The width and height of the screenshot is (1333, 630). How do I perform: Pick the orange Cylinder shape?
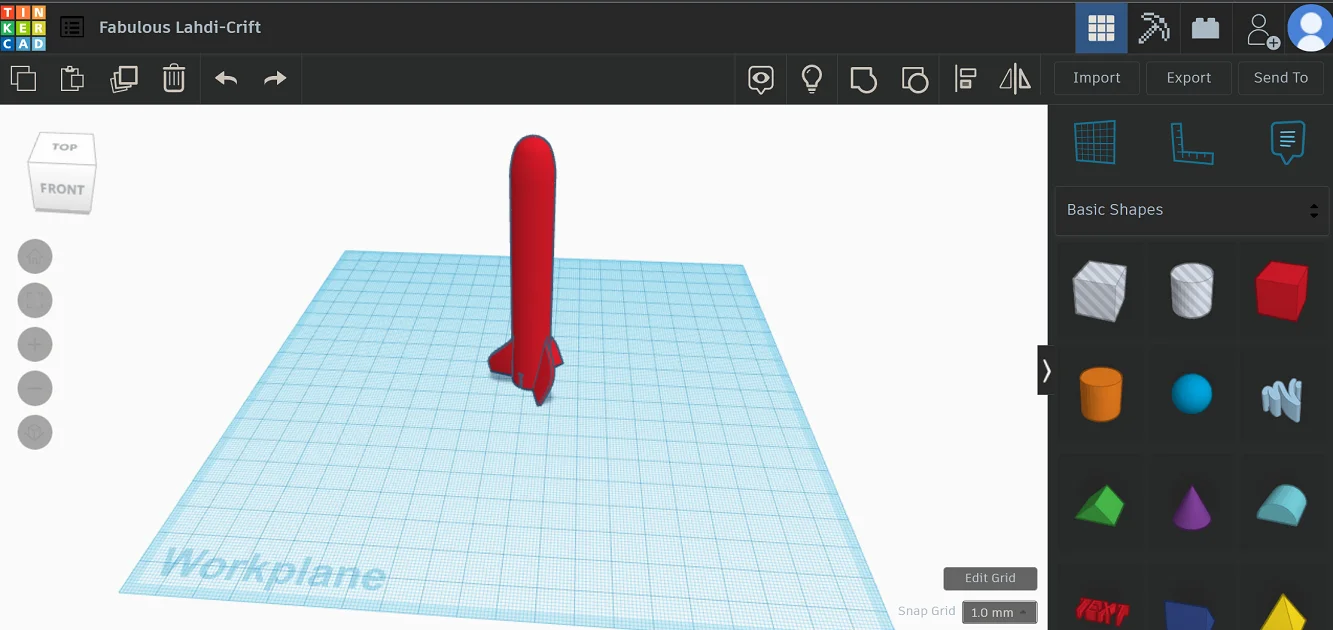pos(1100,393)
